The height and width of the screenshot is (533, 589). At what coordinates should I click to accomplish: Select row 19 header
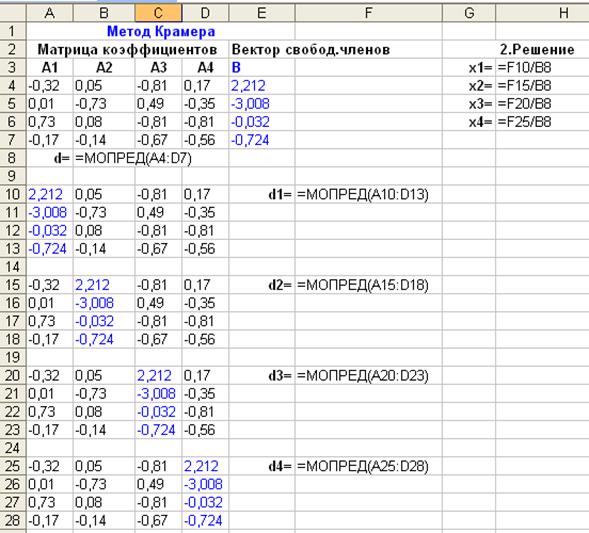click(x=13, y=357)
